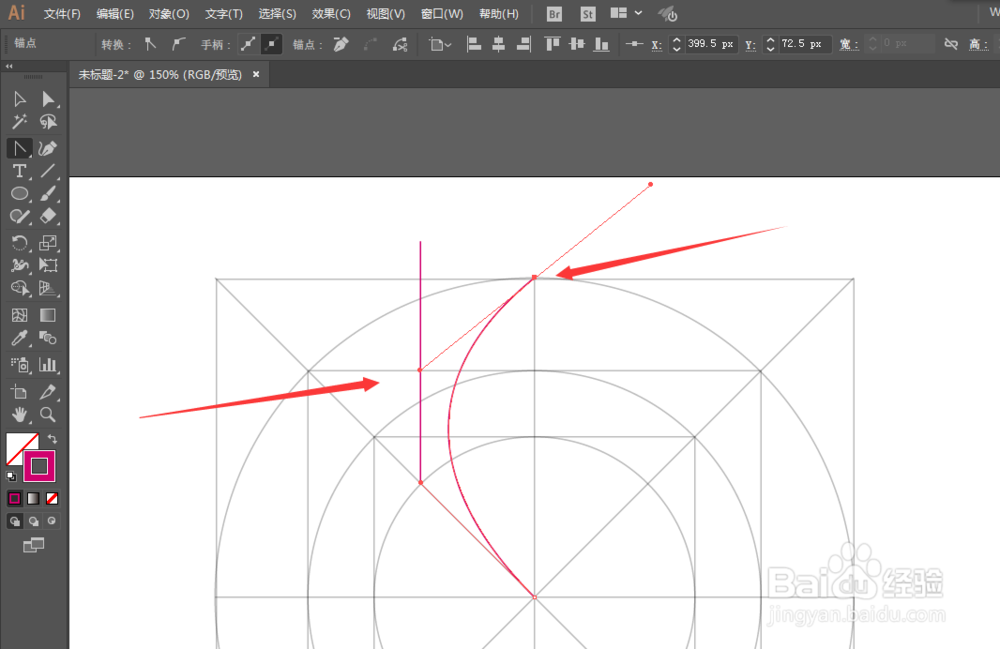Open Adobe Bridge via Br button

[554, 14]
